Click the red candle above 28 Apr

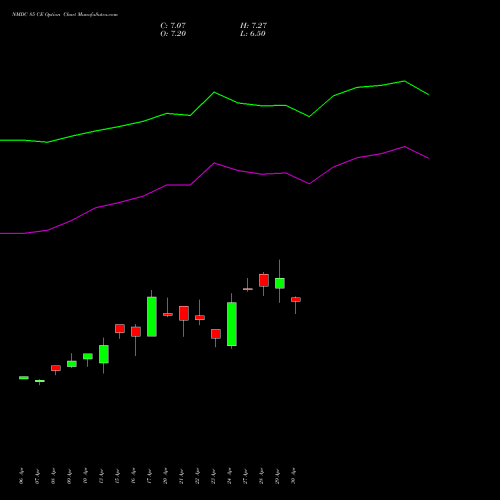[264, 280]
